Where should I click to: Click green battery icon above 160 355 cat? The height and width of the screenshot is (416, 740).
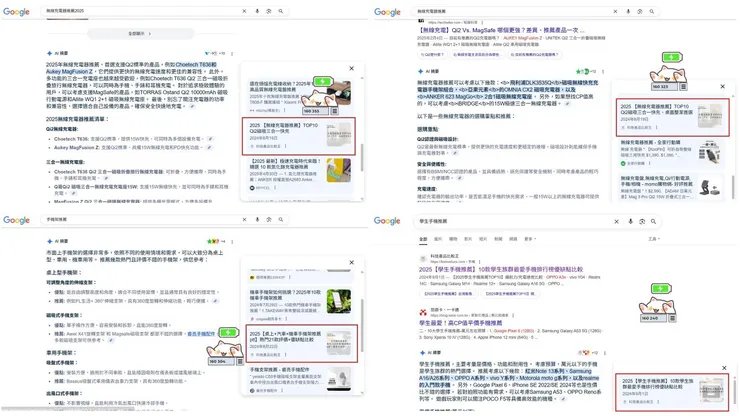[323, 82]
